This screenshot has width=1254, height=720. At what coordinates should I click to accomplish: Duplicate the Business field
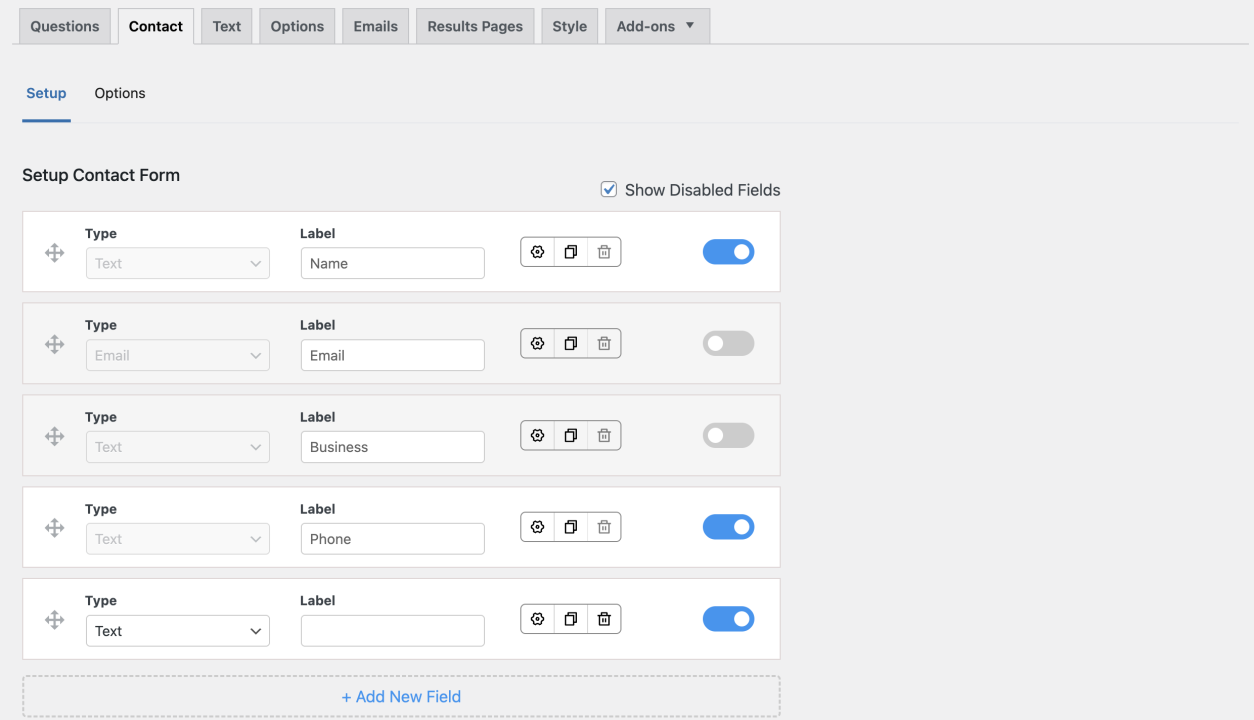[x=571, y=436]
